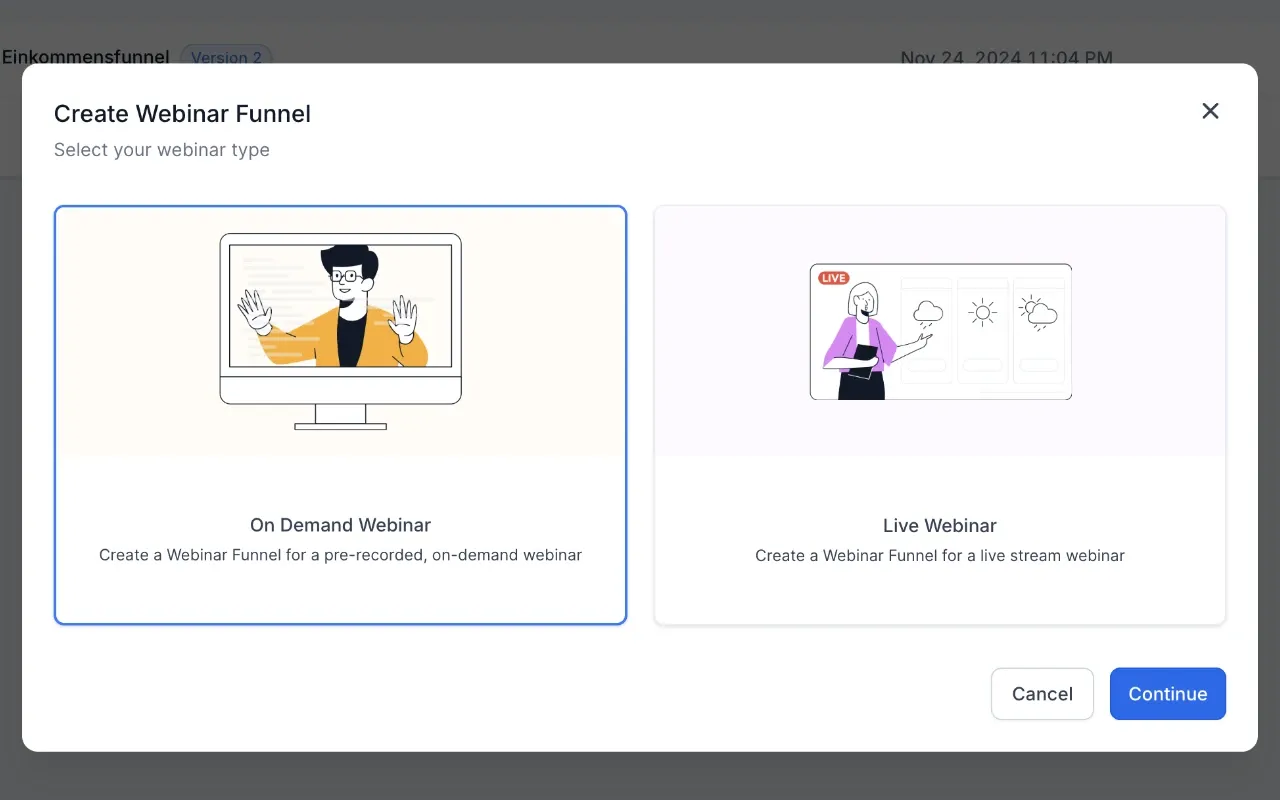1280x800 pixels.
Task: Open the Version 2 badge dropdown
Action: (x=227, y=57)
